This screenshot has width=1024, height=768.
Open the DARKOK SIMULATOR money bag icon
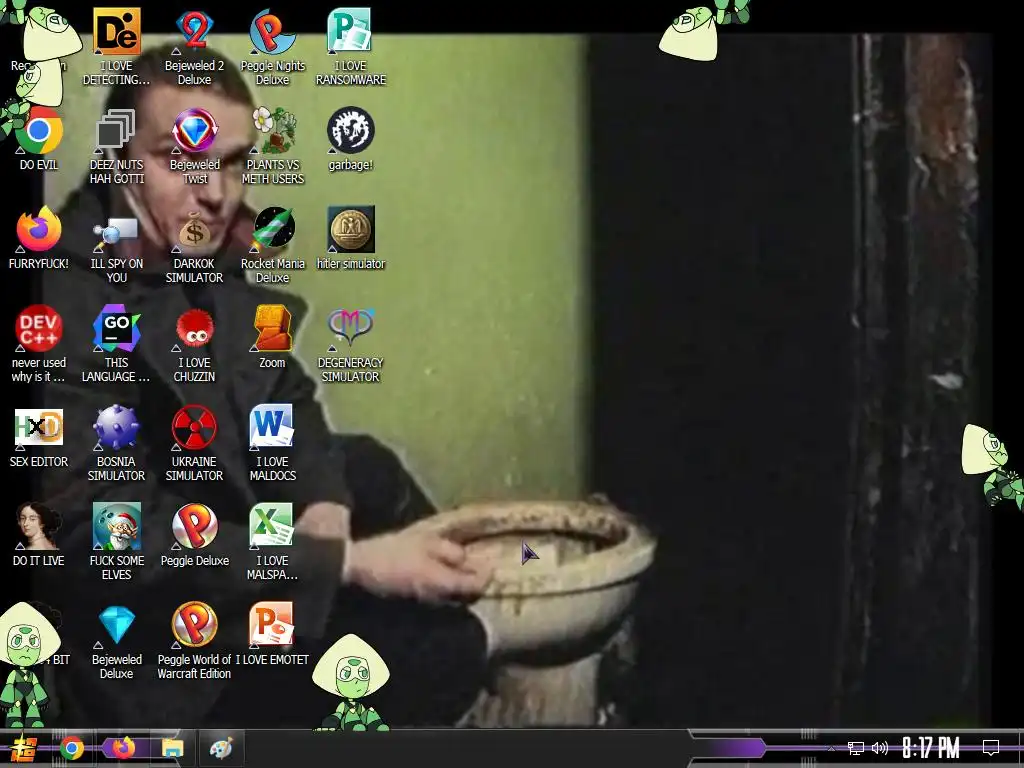pyautogui.click(x=195, y=231)
